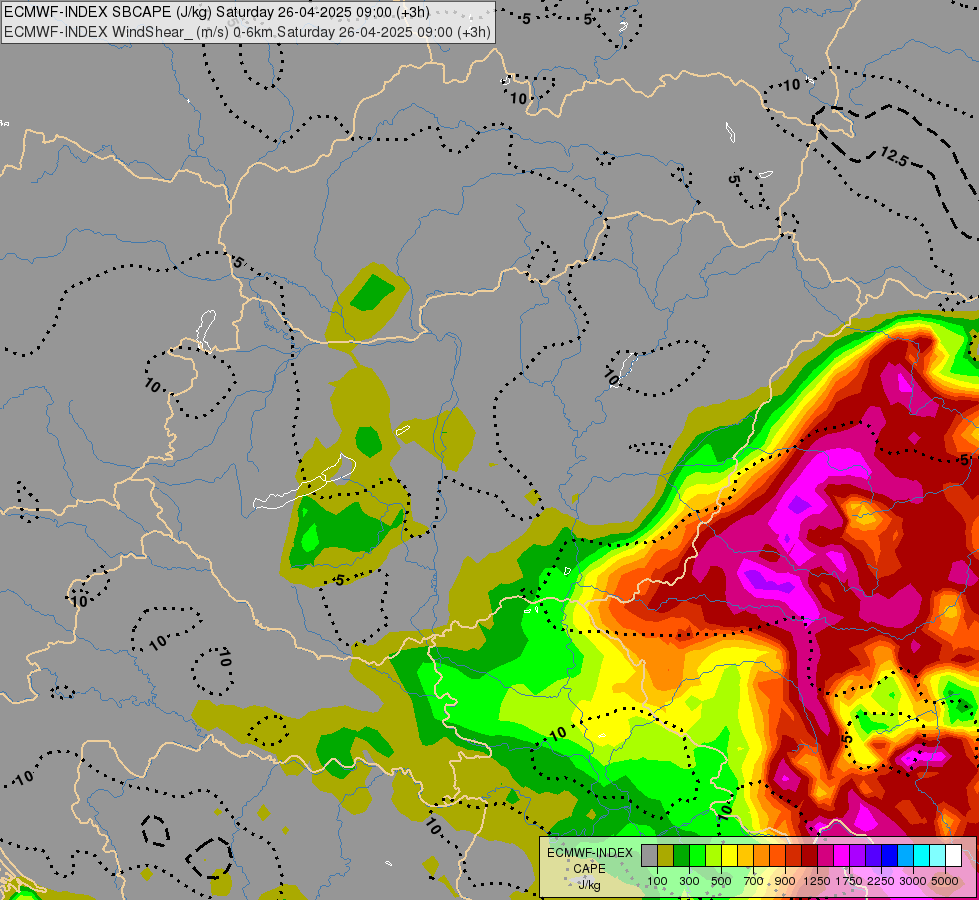Click 'ECMWF-INDEX' text inside the legend
The height and width of the screenshot is (900, 979).
tap(590, 853)
